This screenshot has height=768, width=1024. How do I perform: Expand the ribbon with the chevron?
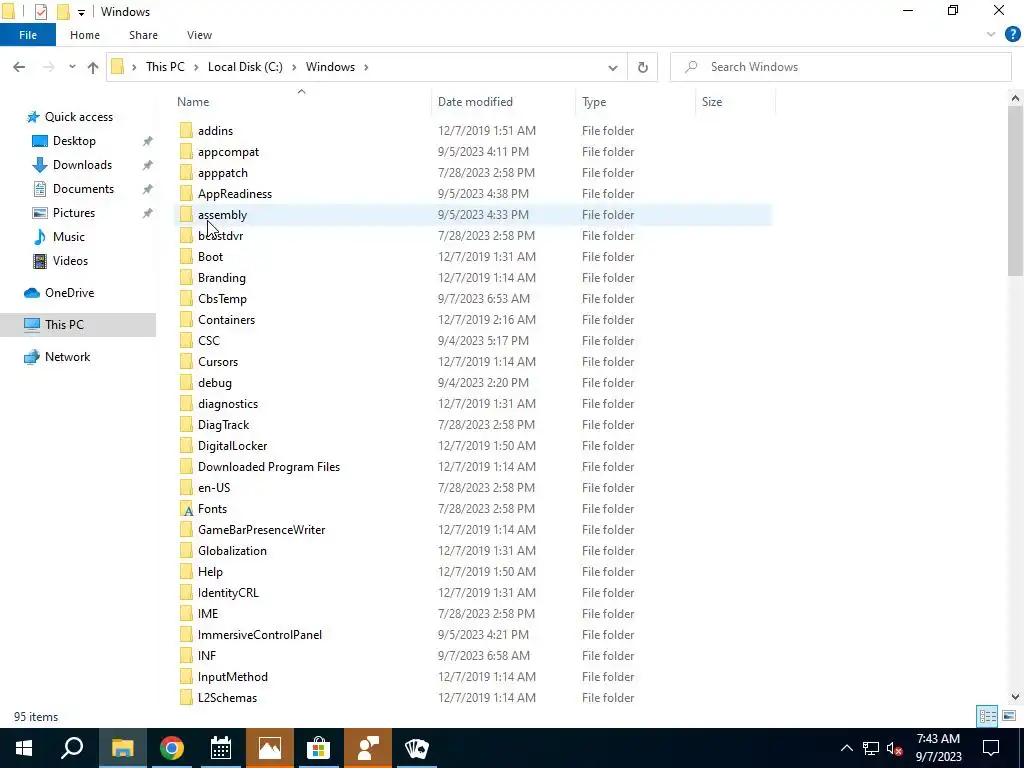tap(991, 35)
